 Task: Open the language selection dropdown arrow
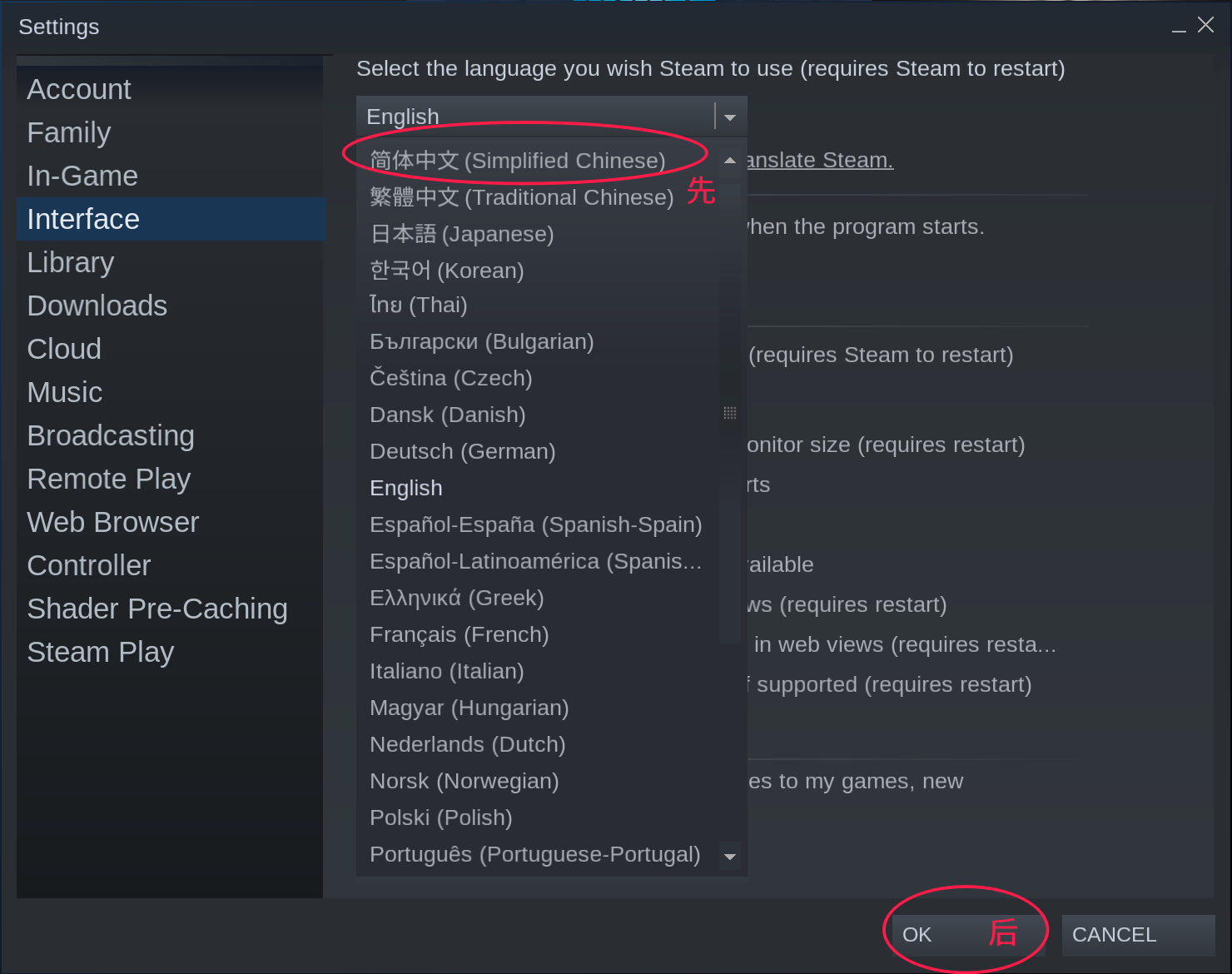click(729, 116)
